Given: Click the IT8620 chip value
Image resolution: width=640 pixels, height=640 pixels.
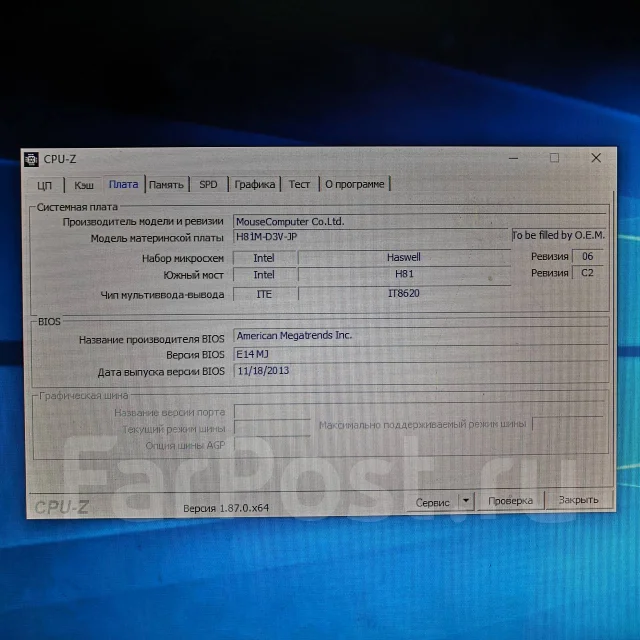Looking at the screenshot, I should tap(404, 293).
